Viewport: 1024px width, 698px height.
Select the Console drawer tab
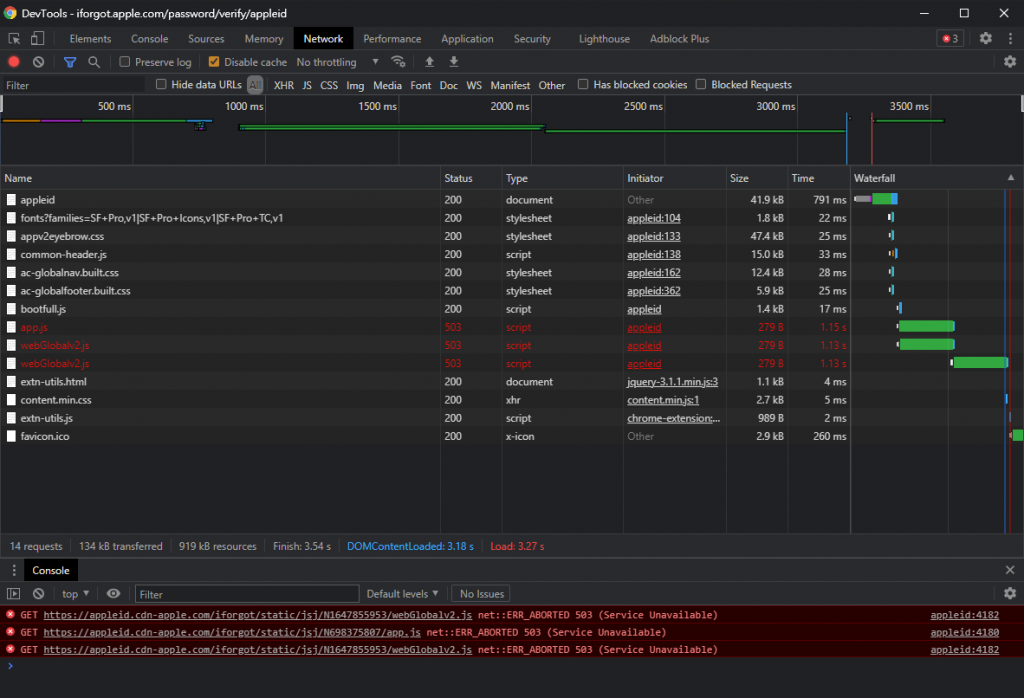point(51,571)
